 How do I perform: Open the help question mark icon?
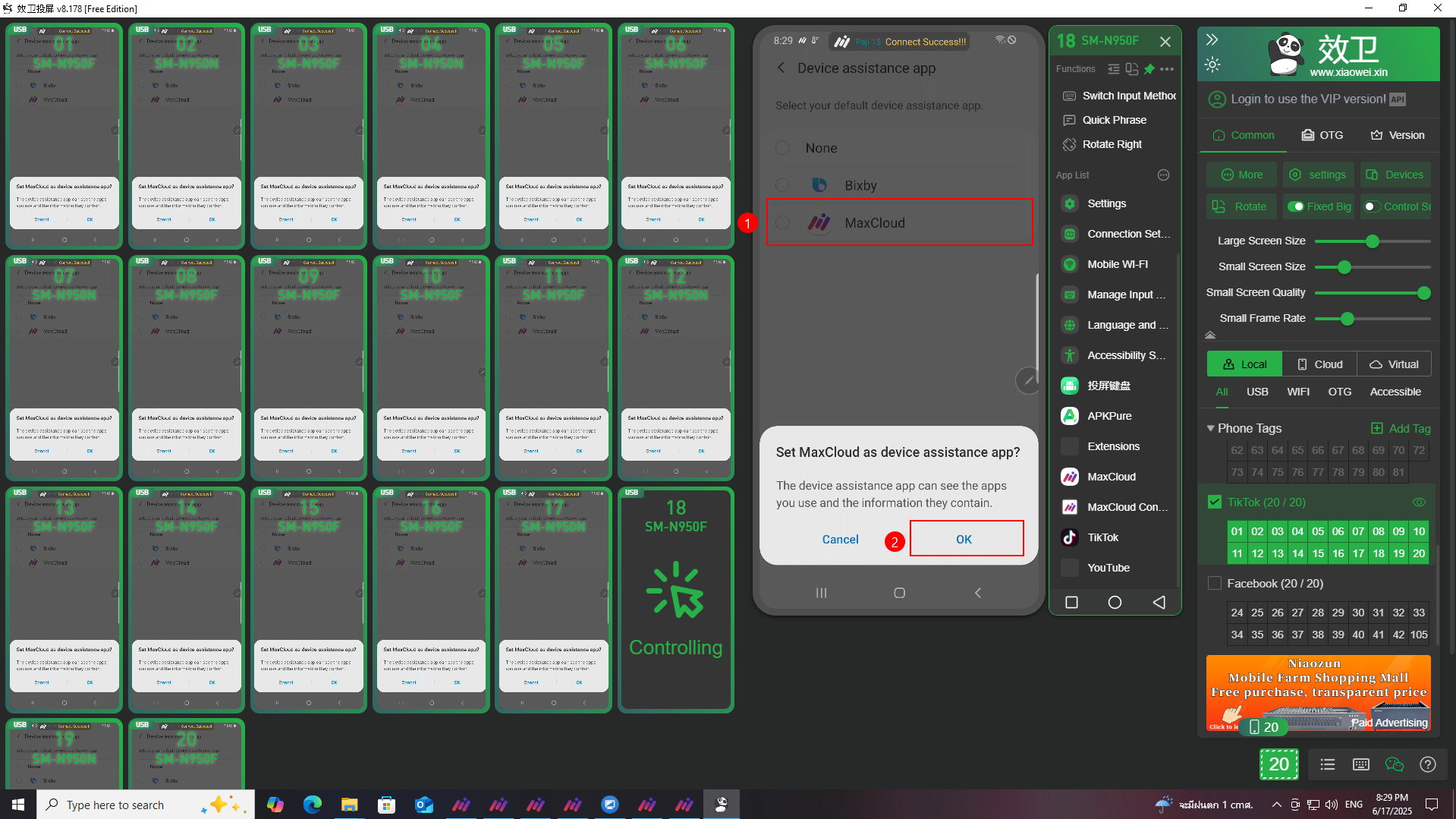1428,764
